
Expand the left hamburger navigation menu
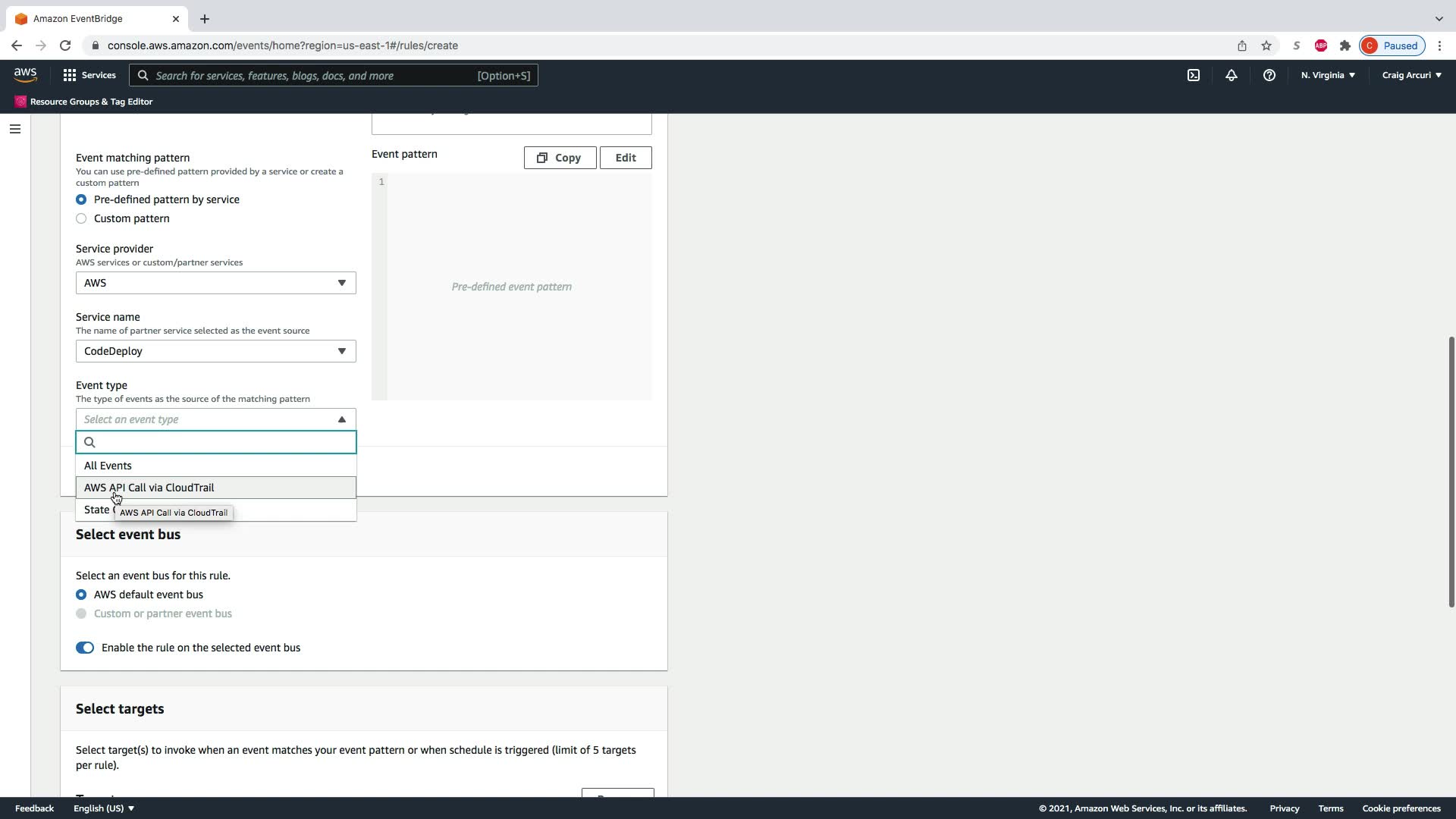[14, 129]
